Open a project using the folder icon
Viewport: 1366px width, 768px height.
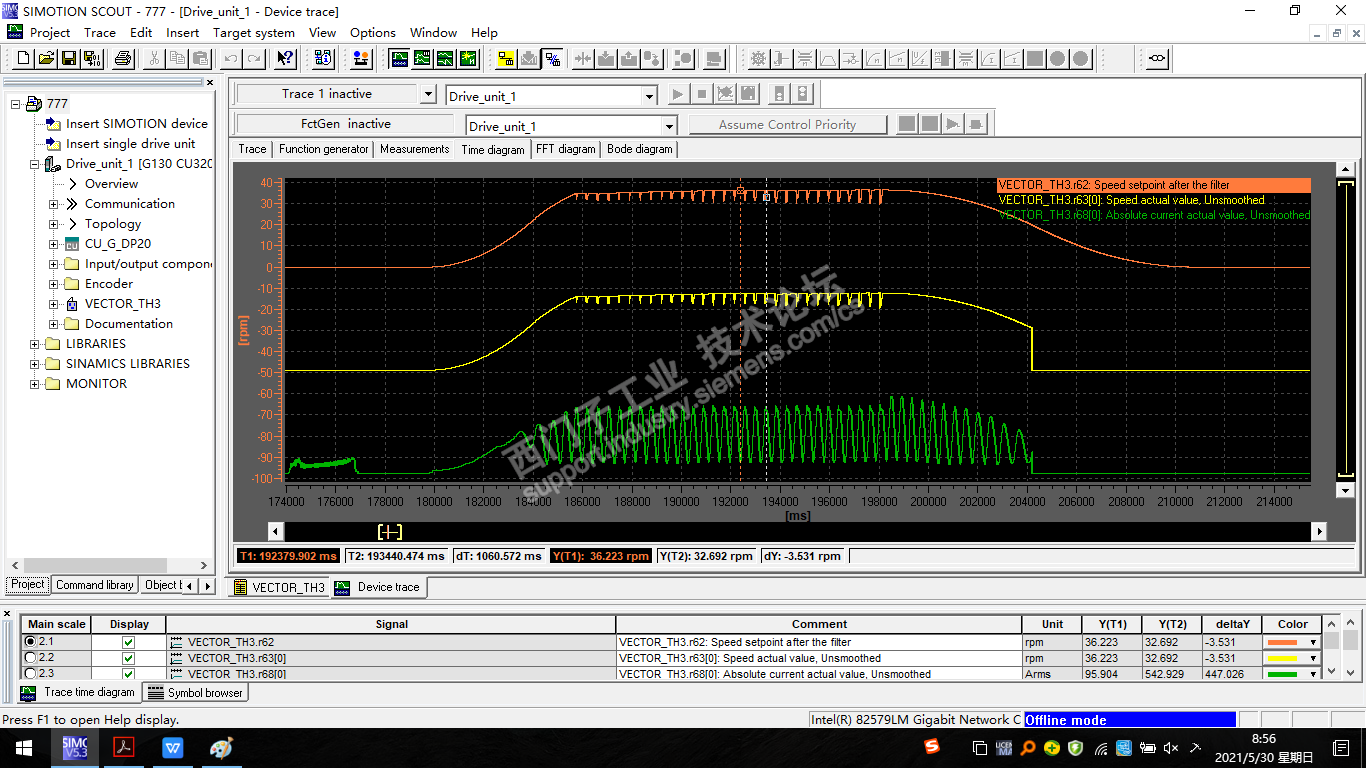(x=46, y=59)
